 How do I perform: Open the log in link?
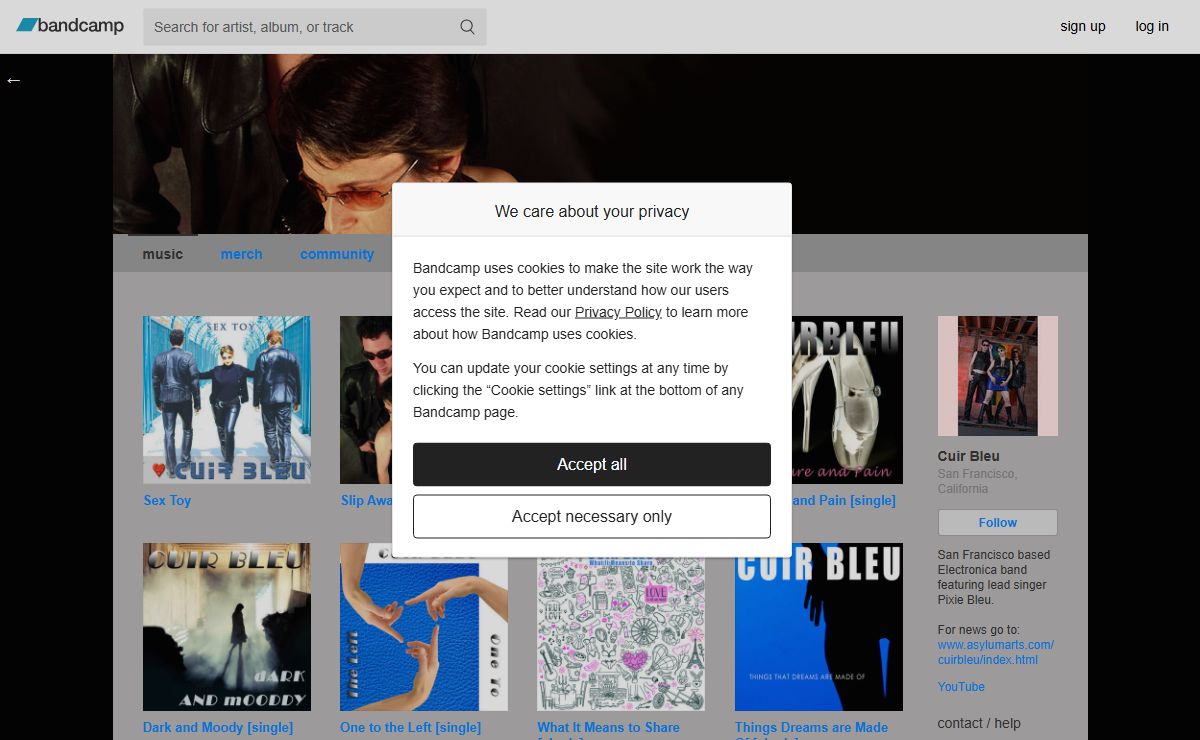(1152, 26)
